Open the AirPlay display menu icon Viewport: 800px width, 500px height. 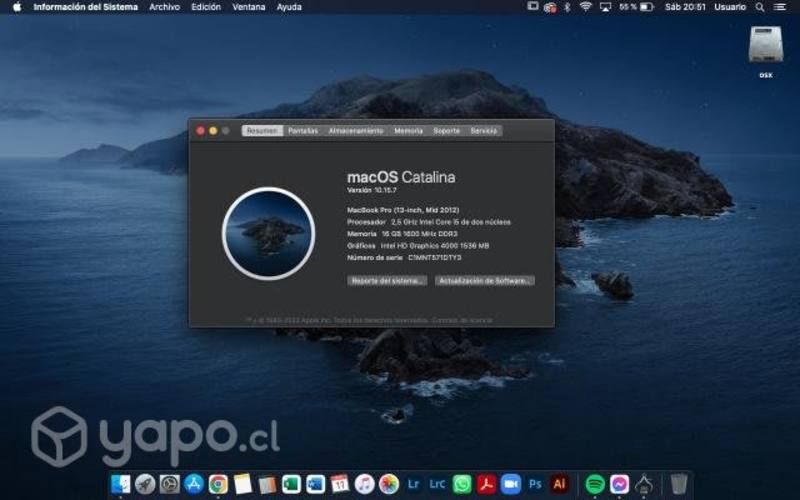[x=605, y=7]
